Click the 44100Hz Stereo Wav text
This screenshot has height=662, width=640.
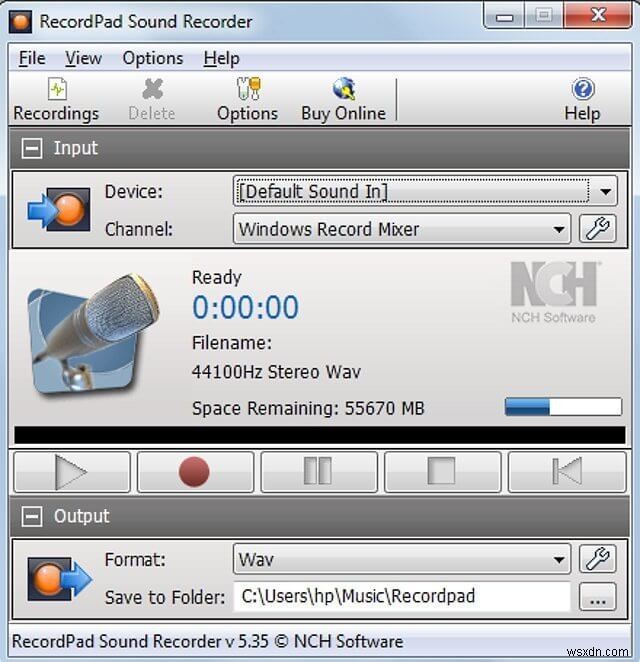(276, 372)
